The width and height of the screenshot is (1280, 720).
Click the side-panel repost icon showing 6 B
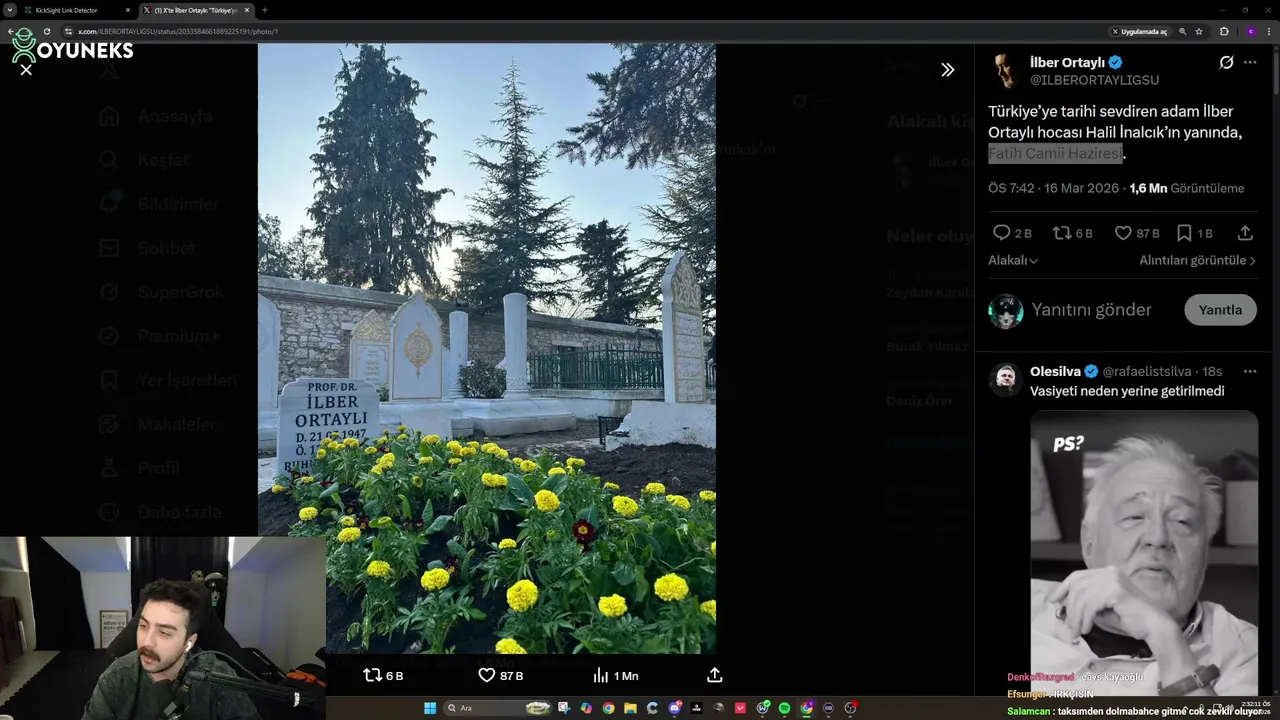tap(1062, 233)
